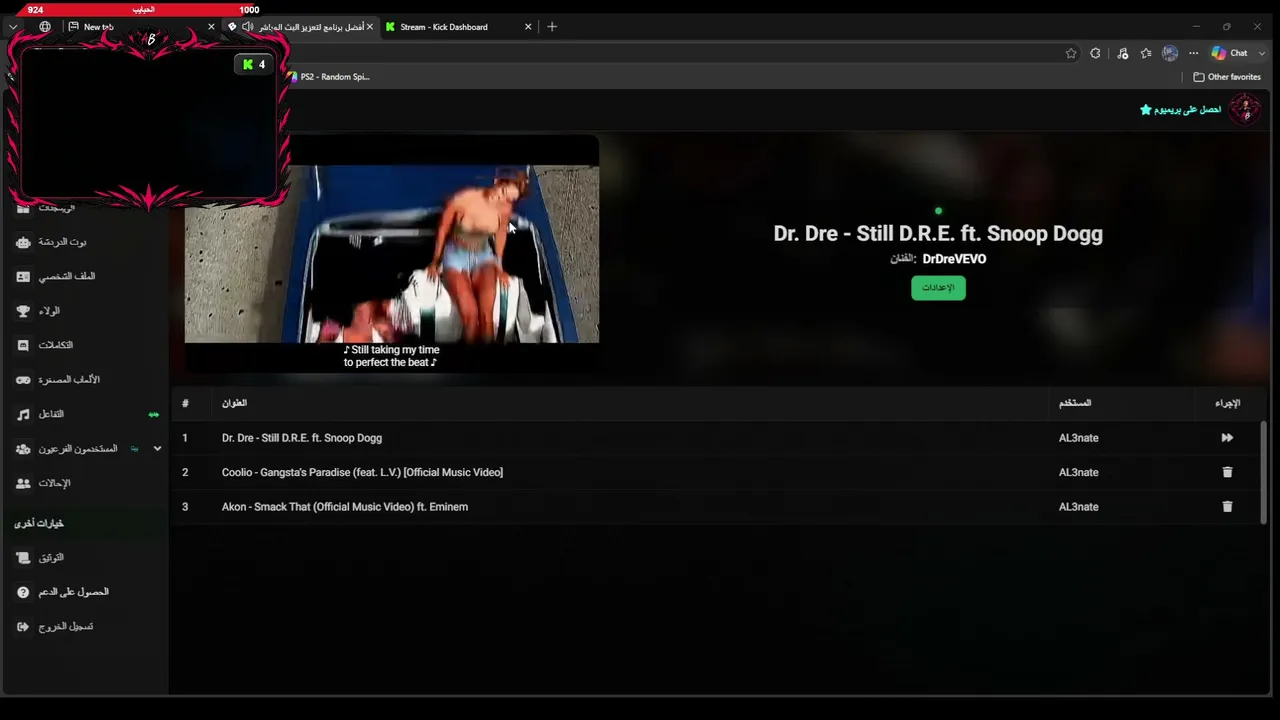Close the Stream - Kick Dashboard tab

tap(528, 27)
